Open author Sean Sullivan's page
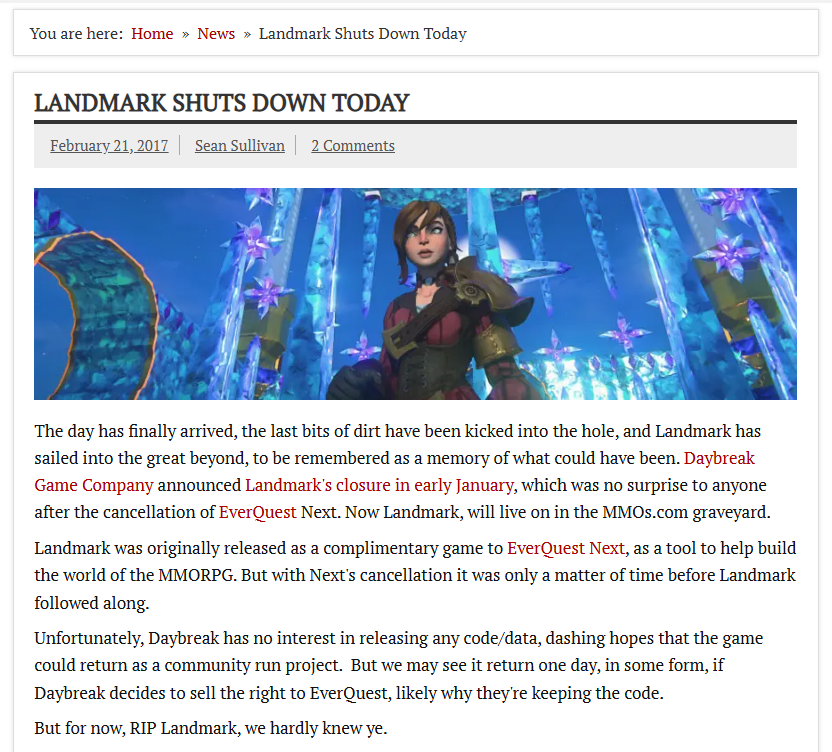 pyautogui.click(x=239, y=145)
